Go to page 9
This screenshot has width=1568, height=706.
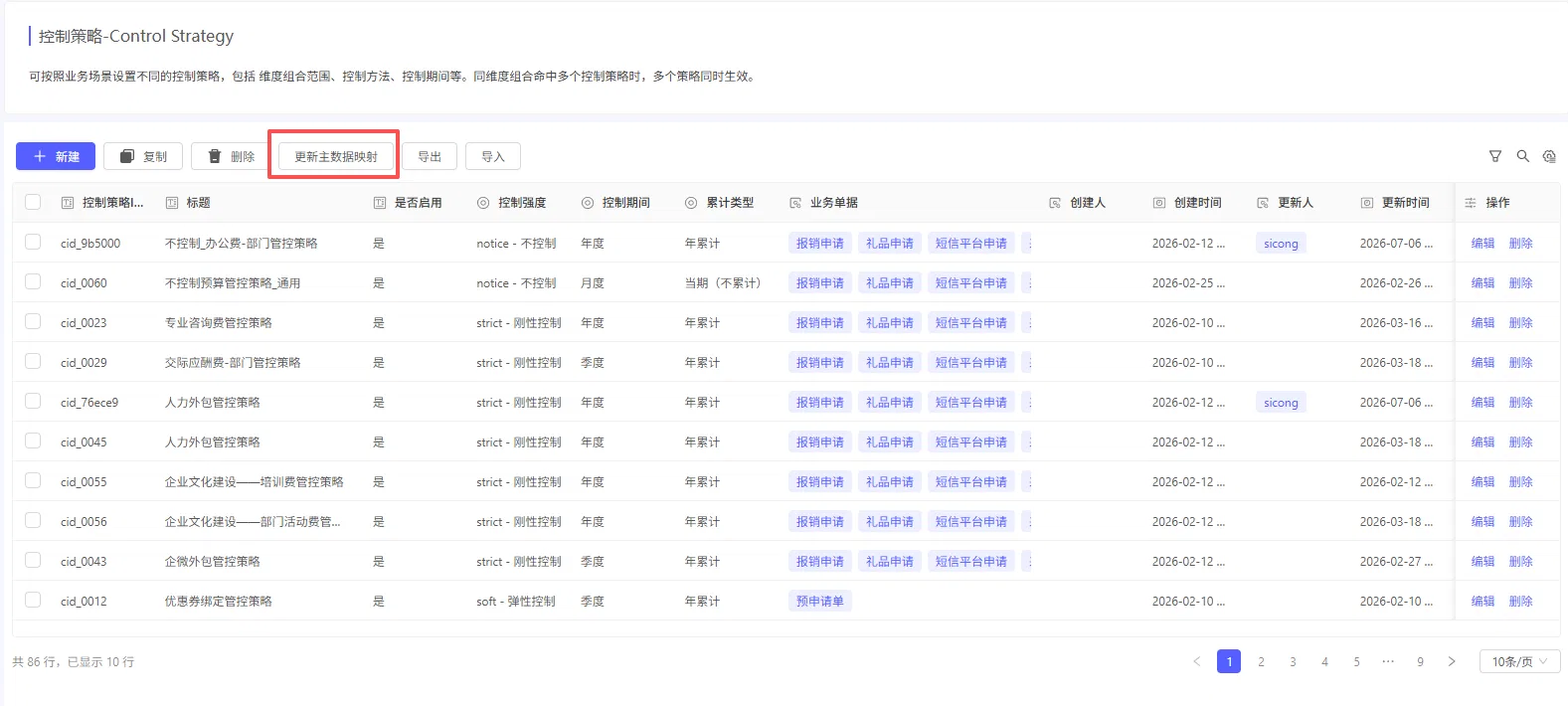pos(1420,661)
